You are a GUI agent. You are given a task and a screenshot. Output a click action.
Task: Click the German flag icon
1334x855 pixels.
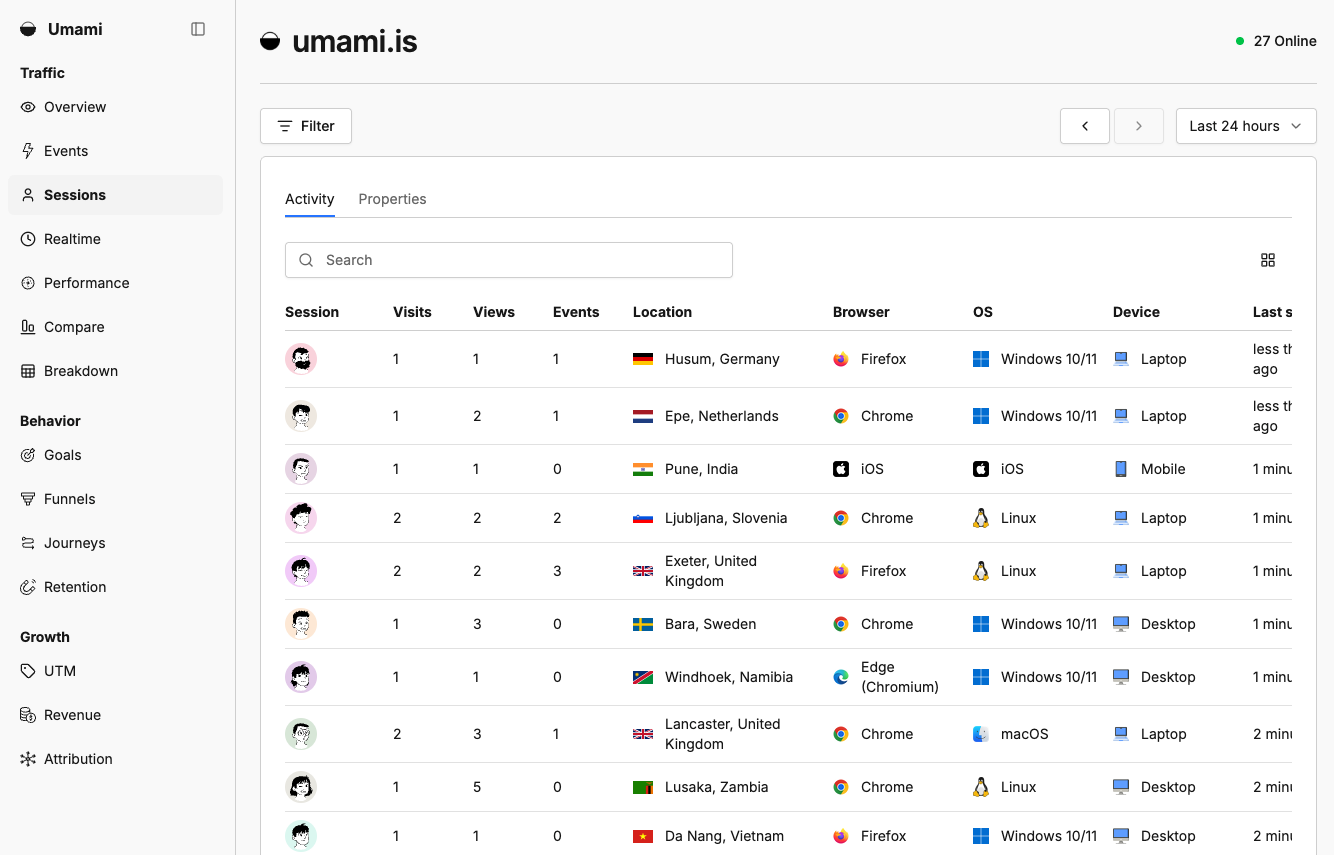(x=643, y=359)
